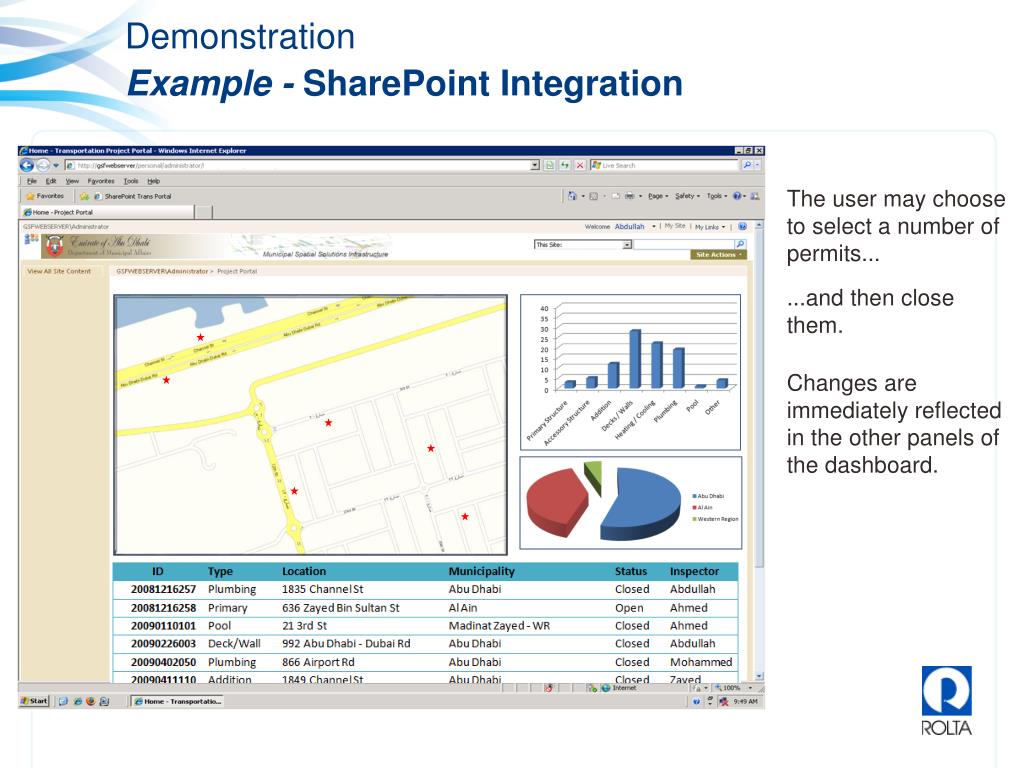The image size is (1024, 768).
Task: Open the new blank tab button
Action: [204, 212]
